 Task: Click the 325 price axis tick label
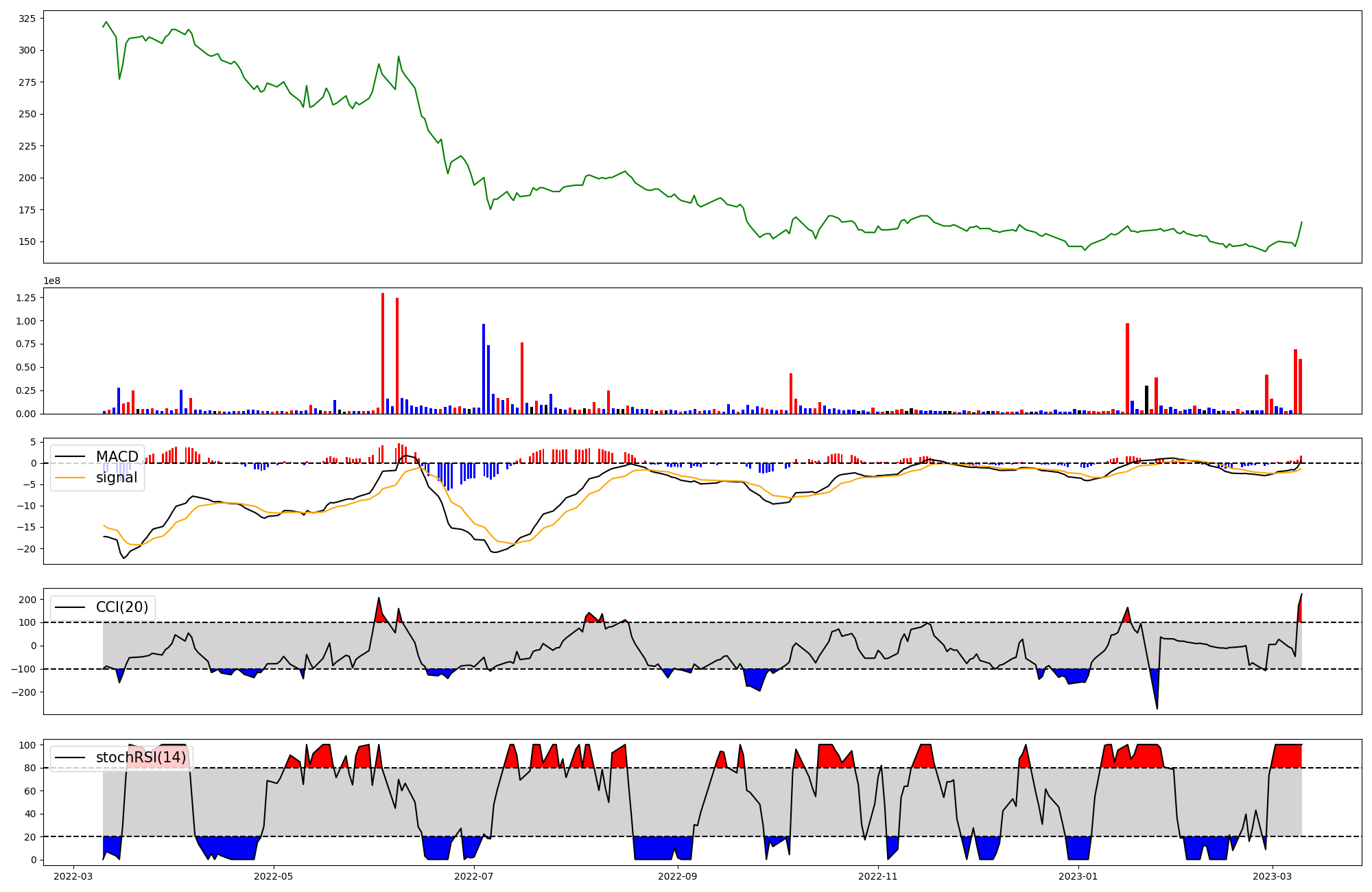(27, 19)
